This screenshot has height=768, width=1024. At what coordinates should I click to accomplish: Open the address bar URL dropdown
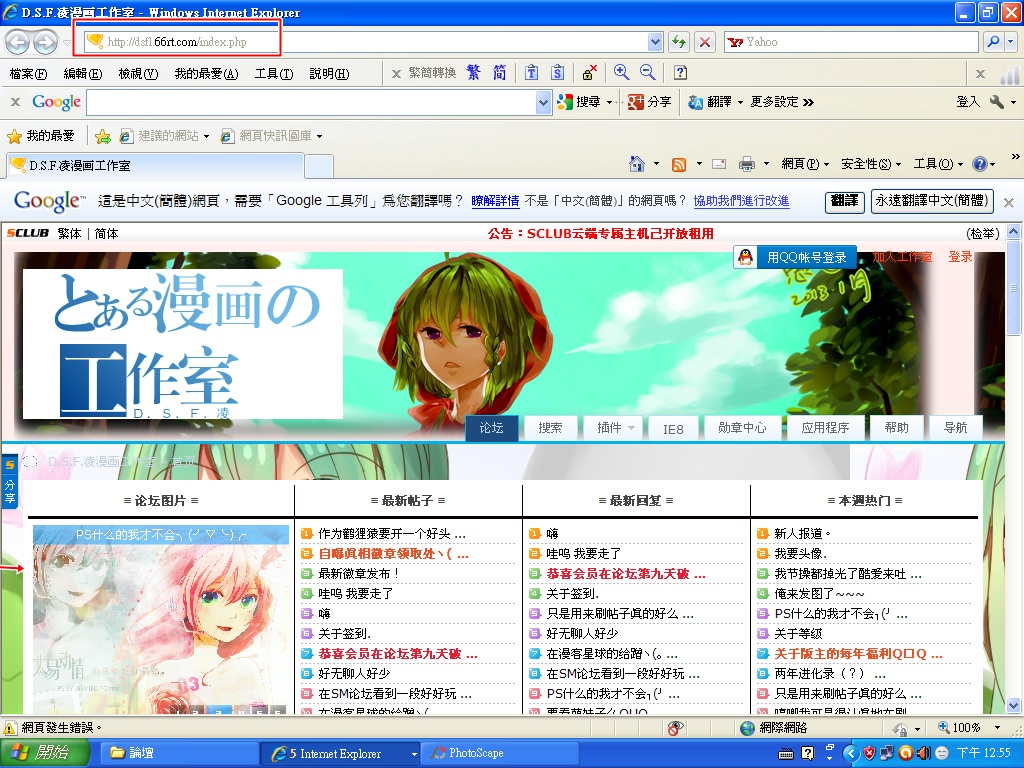tap(655, 42)
